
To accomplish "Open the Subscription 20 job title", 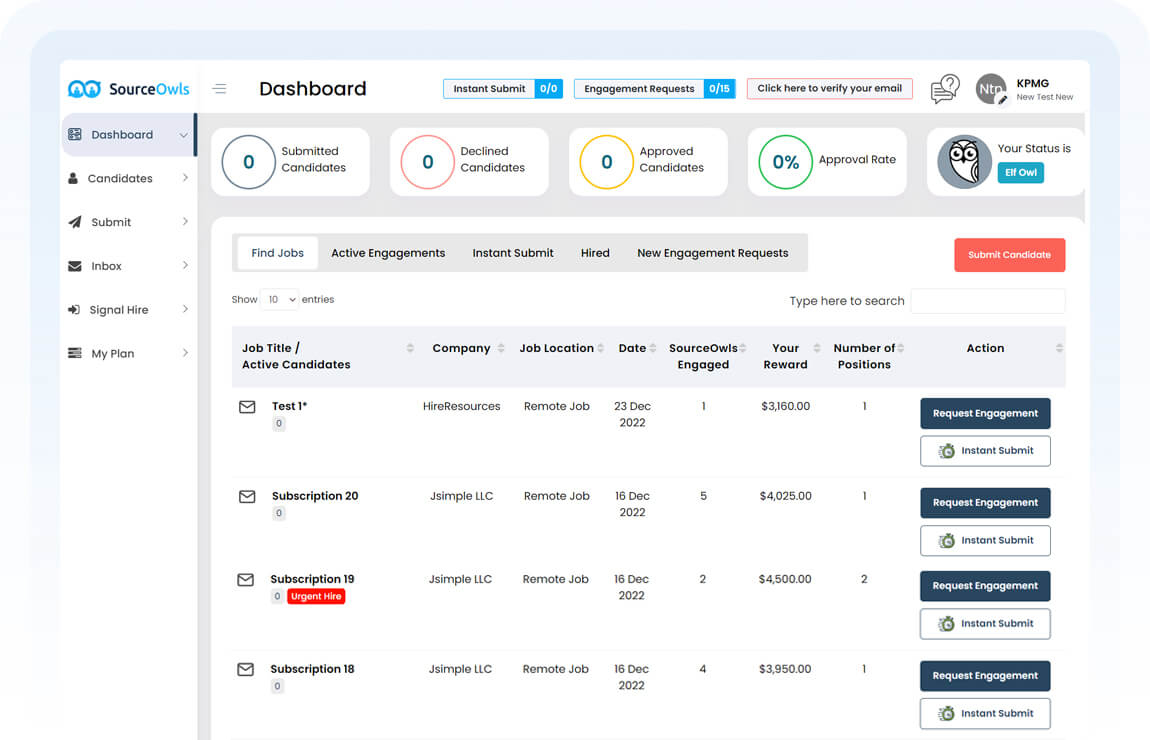I will click(x=315, y=496).
